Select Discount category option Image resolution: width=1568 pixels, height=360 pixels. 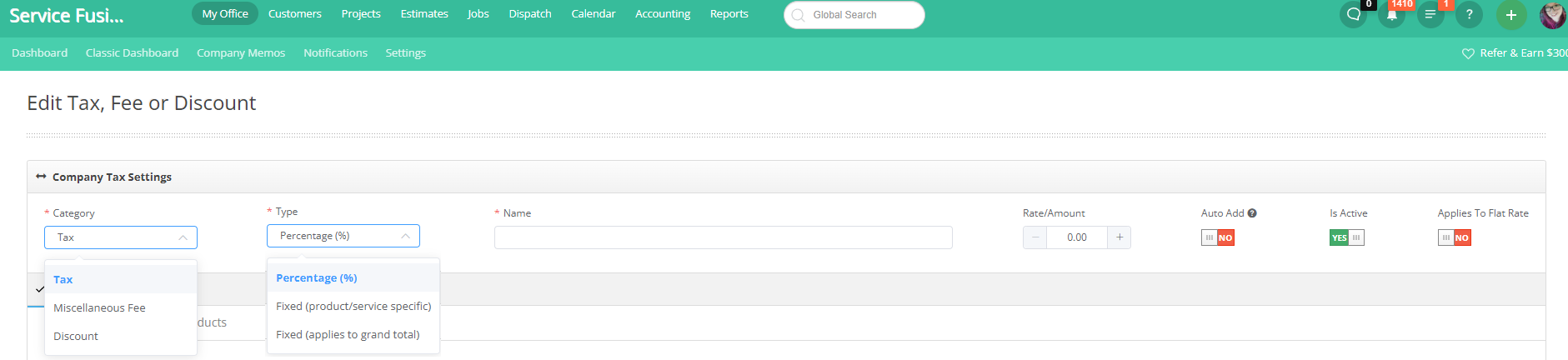pyautogui.click(x=121, y=336)
